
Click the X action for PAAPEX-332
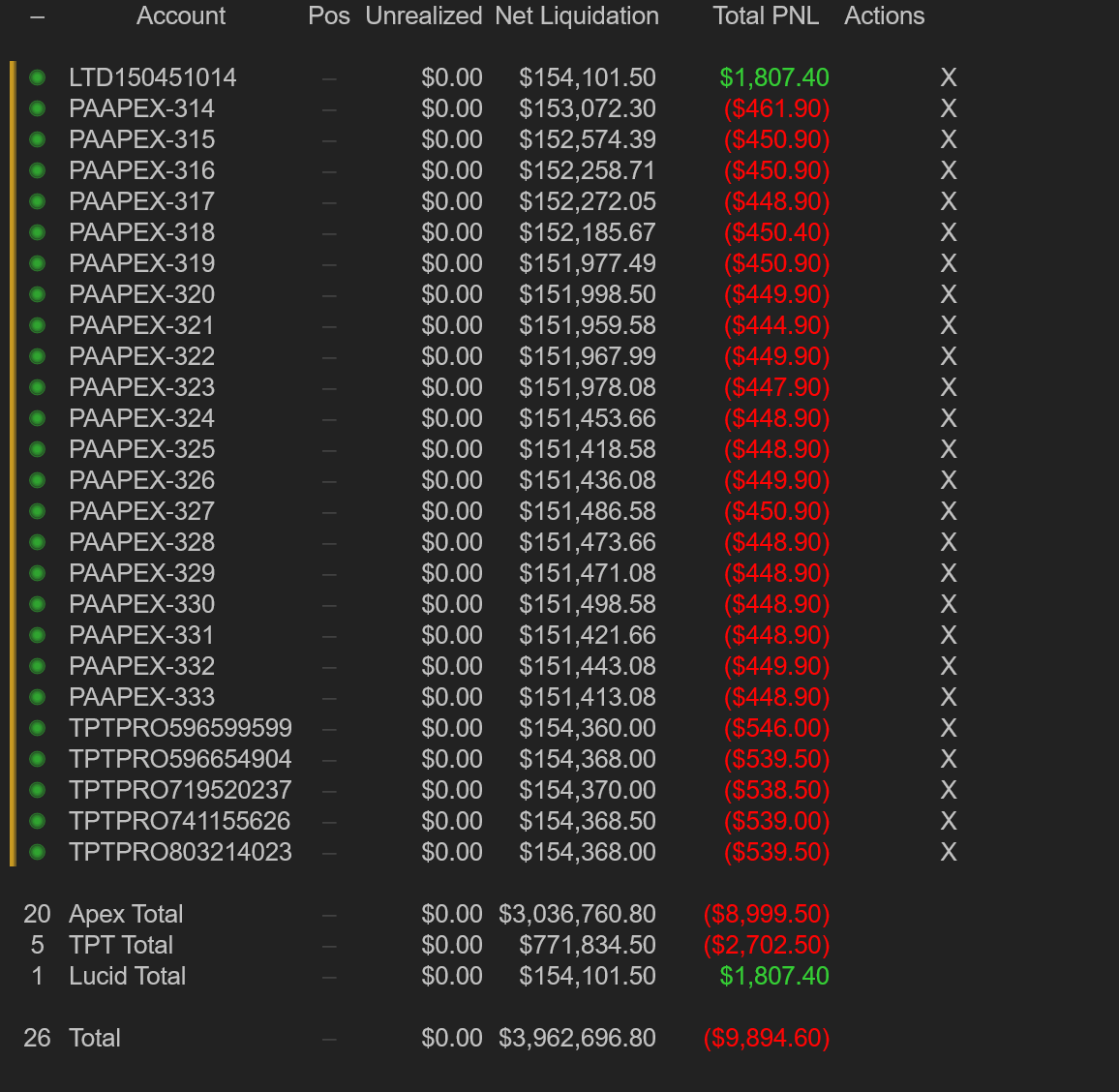point(948,666)
